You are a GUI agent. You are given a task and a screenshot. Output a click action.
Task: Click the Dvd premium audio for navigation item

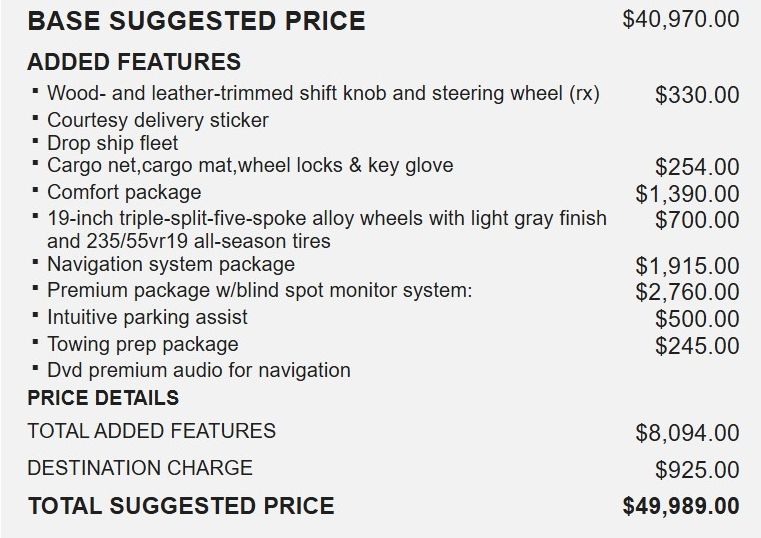point(199,370)
